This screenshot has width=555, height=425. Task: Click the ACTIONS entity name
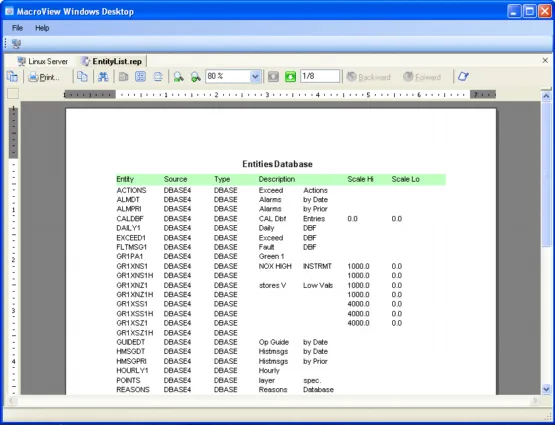click(x=131, y=190)
